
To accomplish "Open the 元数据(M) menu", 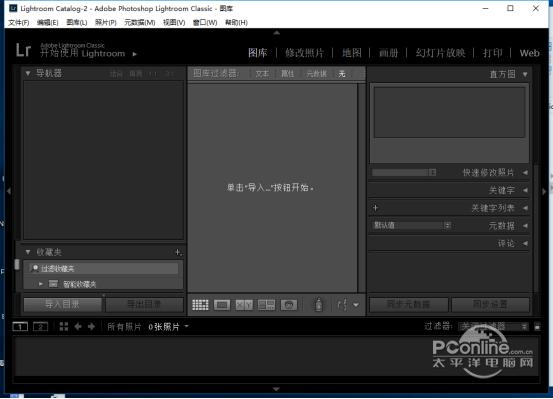I will [140, 23].
